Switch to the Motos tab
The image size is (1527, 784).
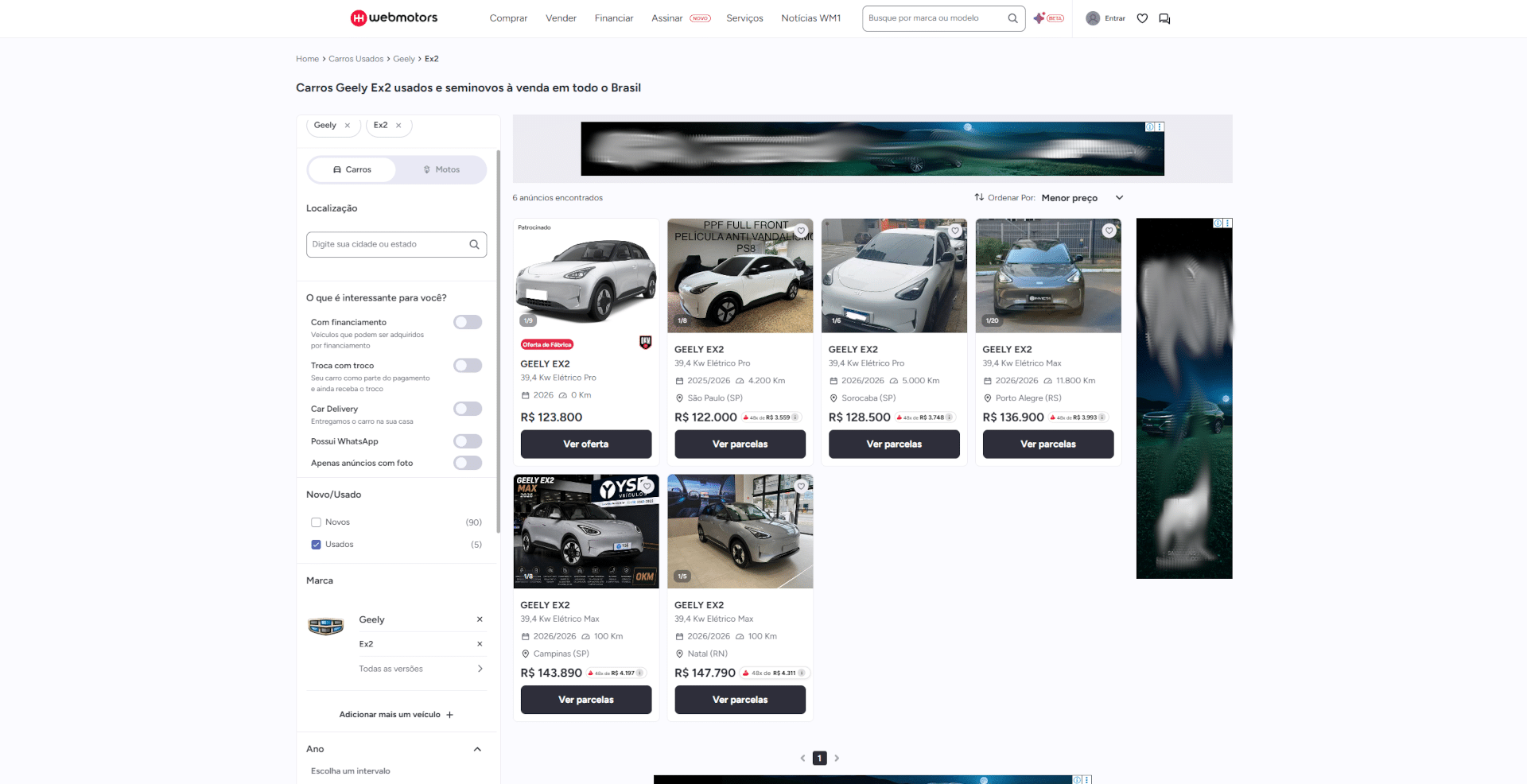[x=441, y=169]
